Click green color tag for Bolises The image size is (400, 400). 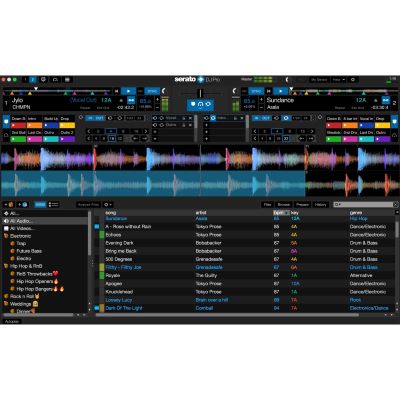pos(102,235)
